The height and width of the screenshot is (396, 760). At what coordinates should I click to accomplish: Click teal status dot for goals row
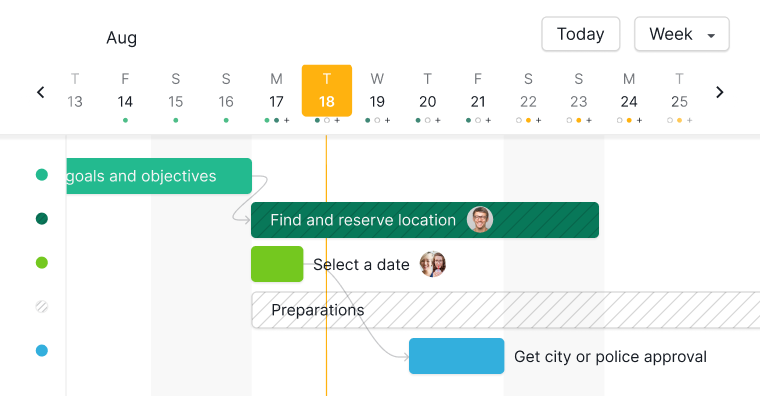pyautogui.click(x=42, y=174)
